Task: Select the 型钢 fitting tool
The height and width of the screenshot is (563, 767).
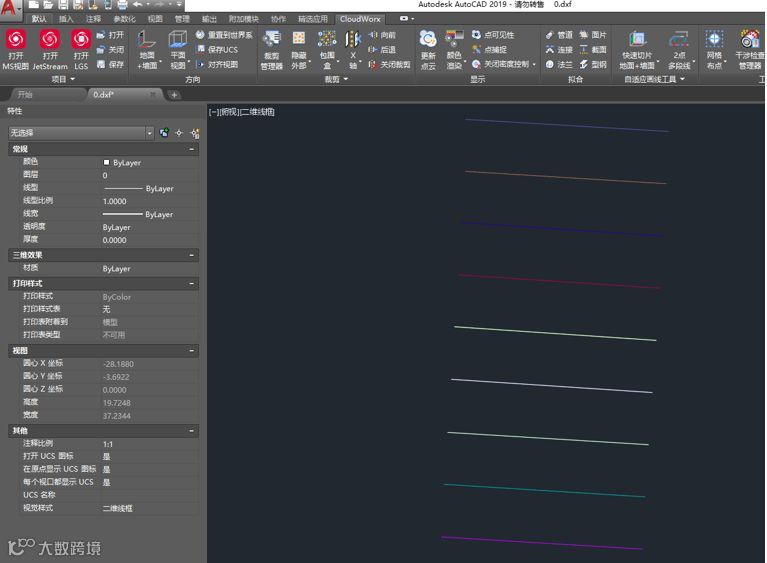Action: click(x=593, y=64)
